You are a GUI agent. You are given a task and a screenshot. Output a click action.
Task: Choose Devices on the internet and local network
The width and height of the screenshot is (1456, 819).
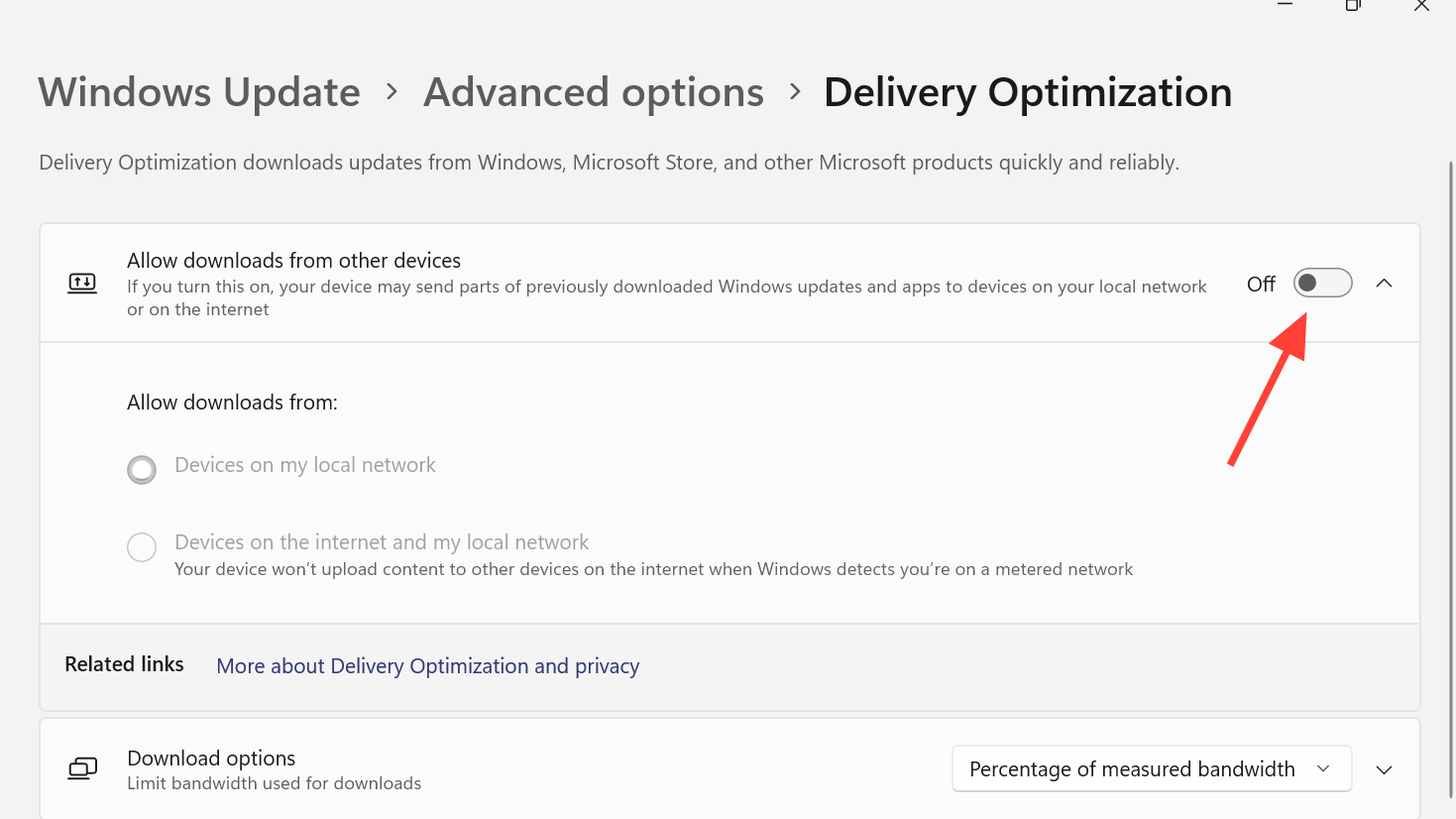(x=142, y=547)
